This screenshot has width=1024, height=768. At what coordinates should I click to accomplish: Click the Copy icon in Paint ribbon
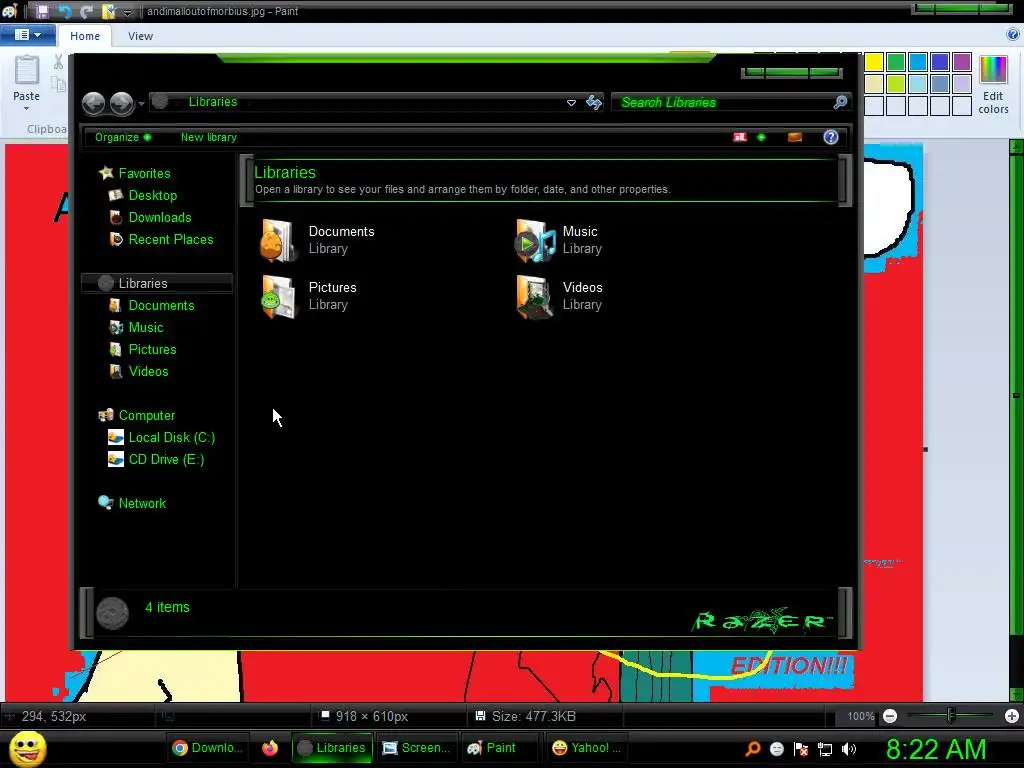58,84
